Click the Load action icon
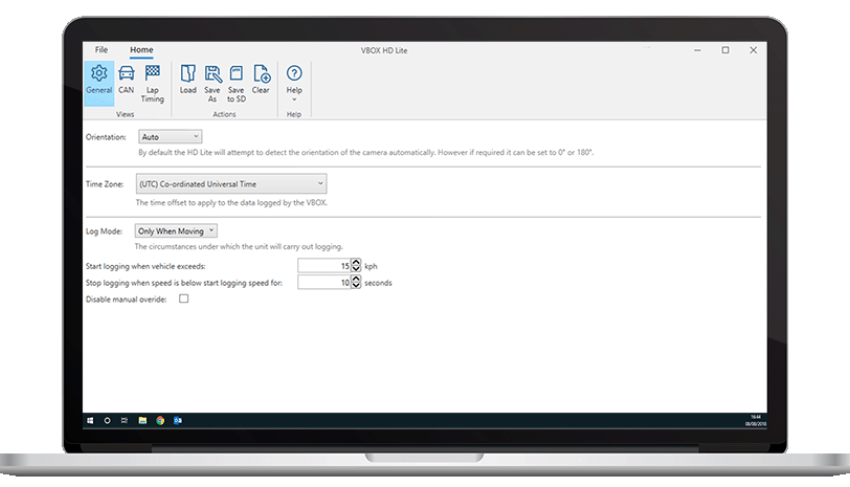 pos(188,78)
